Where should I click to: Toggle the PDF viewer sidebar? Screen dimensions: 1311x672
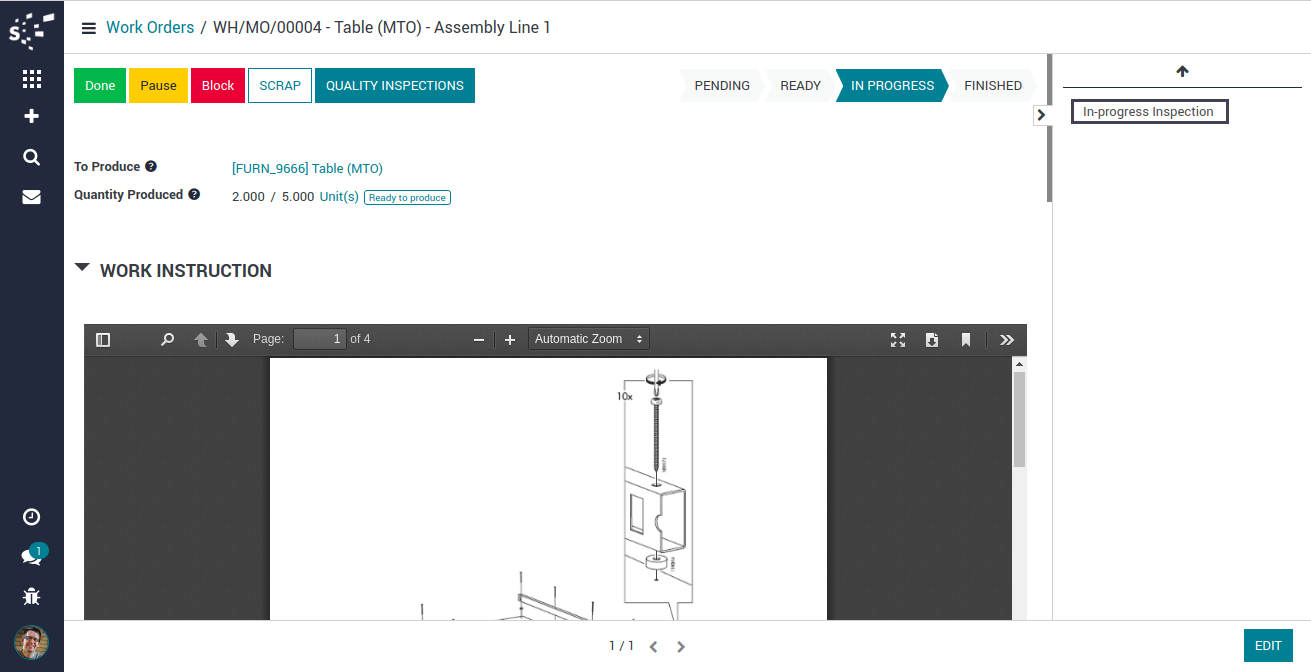pos(103,340)
